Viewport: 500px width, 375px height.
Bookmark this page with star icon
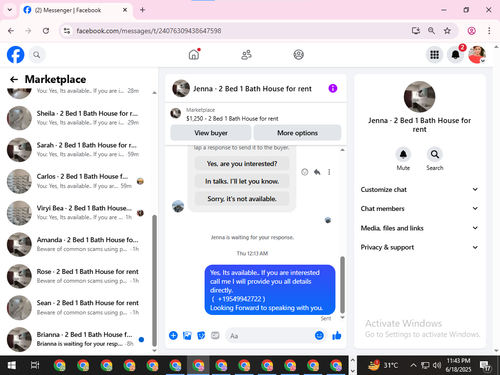(x=447, y=31)
